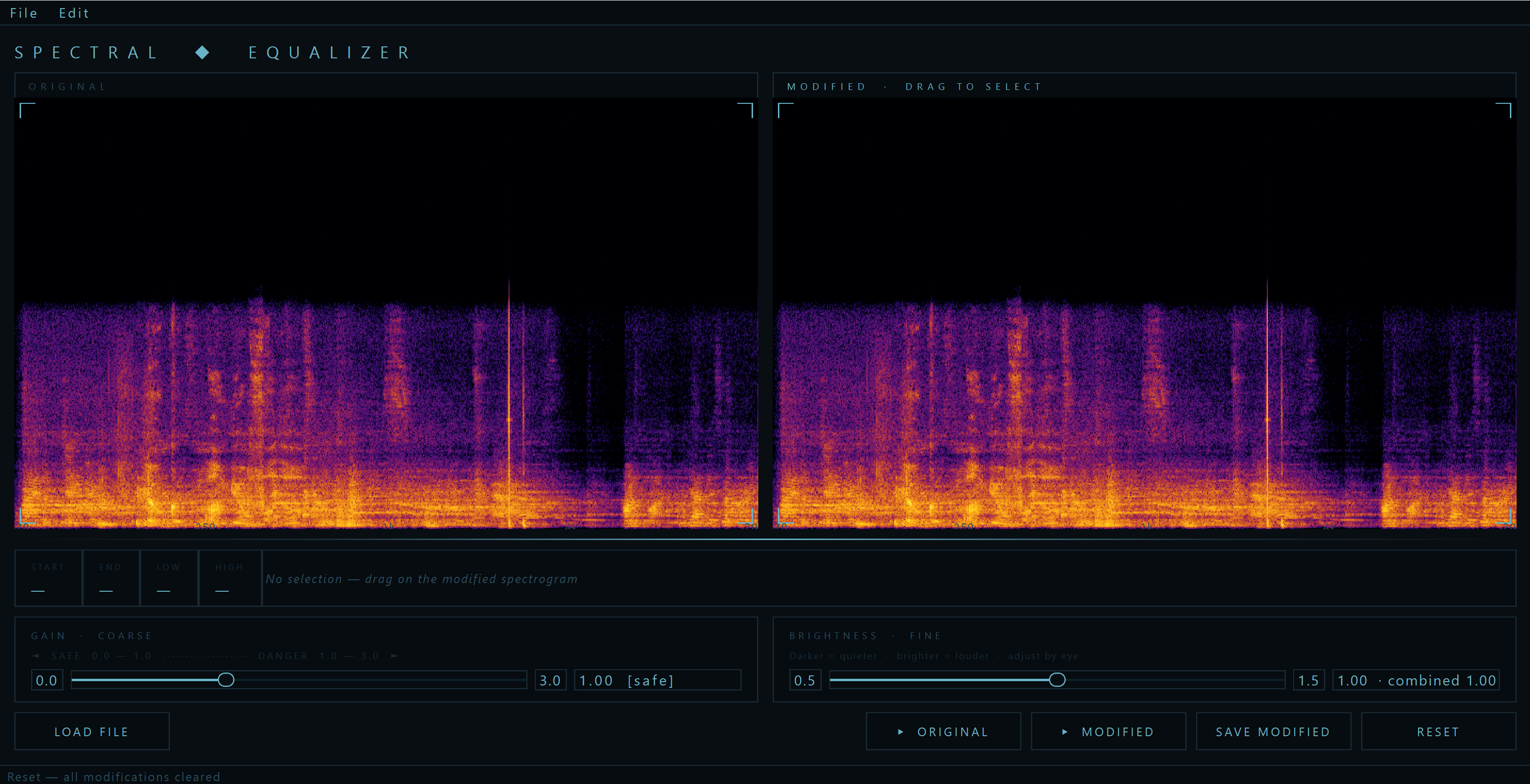
Task: Click the gain minimum field 0.0
Action: pos(47,681)
